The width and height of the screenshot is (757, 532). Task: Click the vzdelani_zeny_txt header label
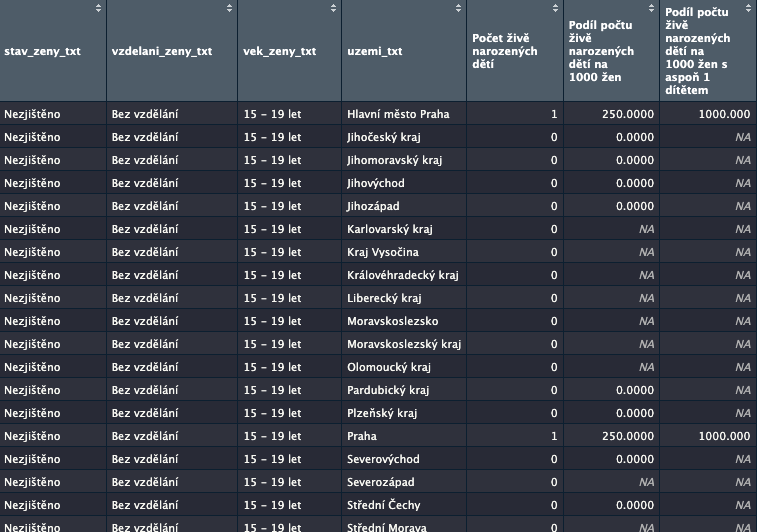coord(161,52)
